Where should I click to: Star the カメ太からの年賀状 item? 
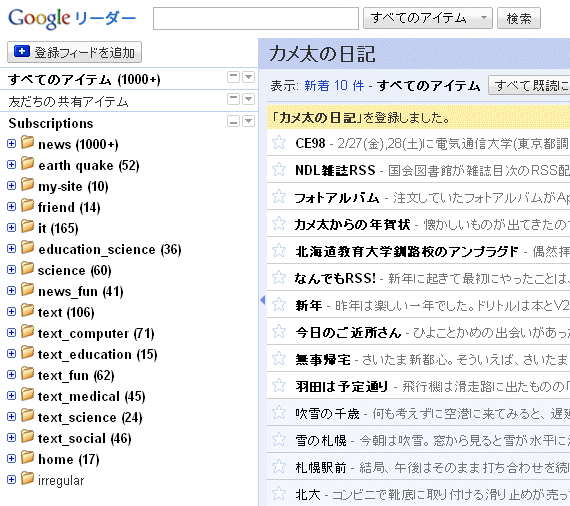tap(279, 224)
